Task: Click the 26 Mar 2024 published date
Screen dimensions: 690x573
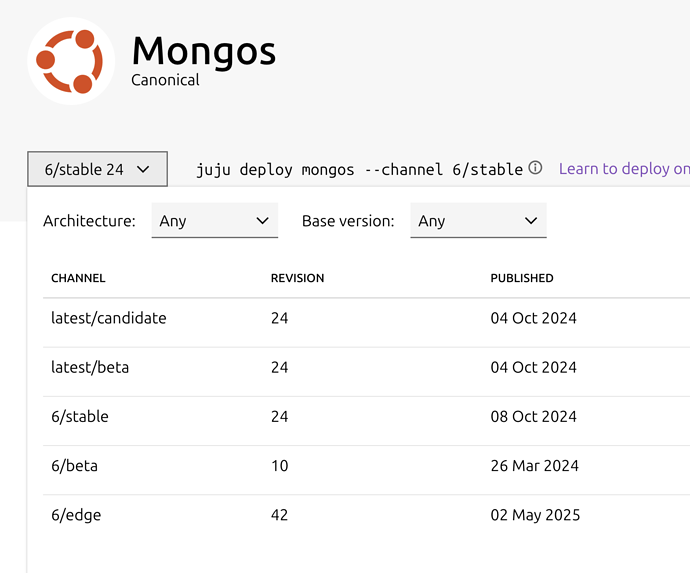Action: (535, 466)
